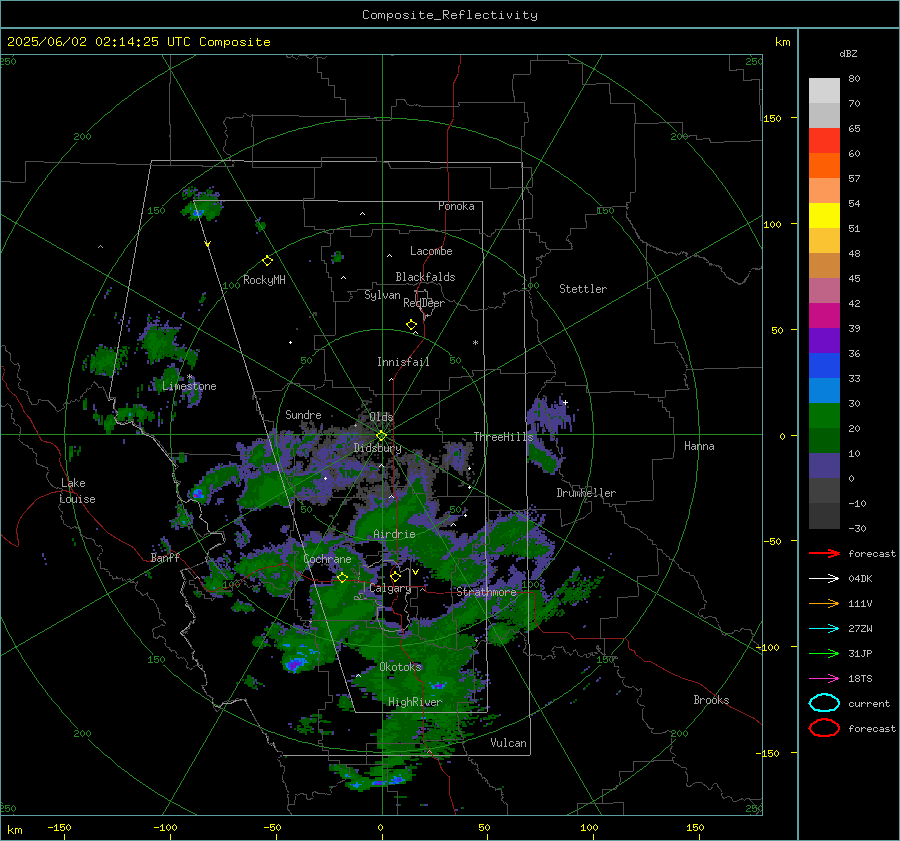Click the 100 tick label on right axis
This screenshot has height=841, width=900.
pos(772,224)
